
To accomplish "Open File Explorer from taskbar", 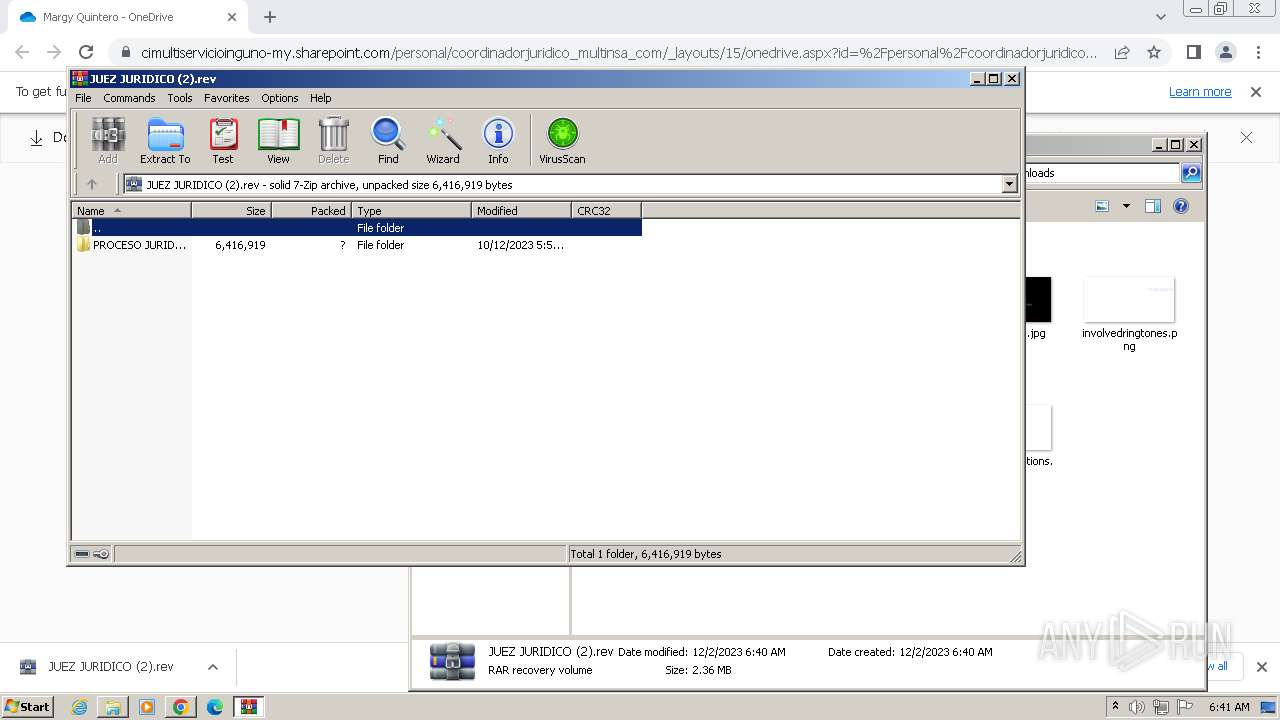I will point(113,707).
